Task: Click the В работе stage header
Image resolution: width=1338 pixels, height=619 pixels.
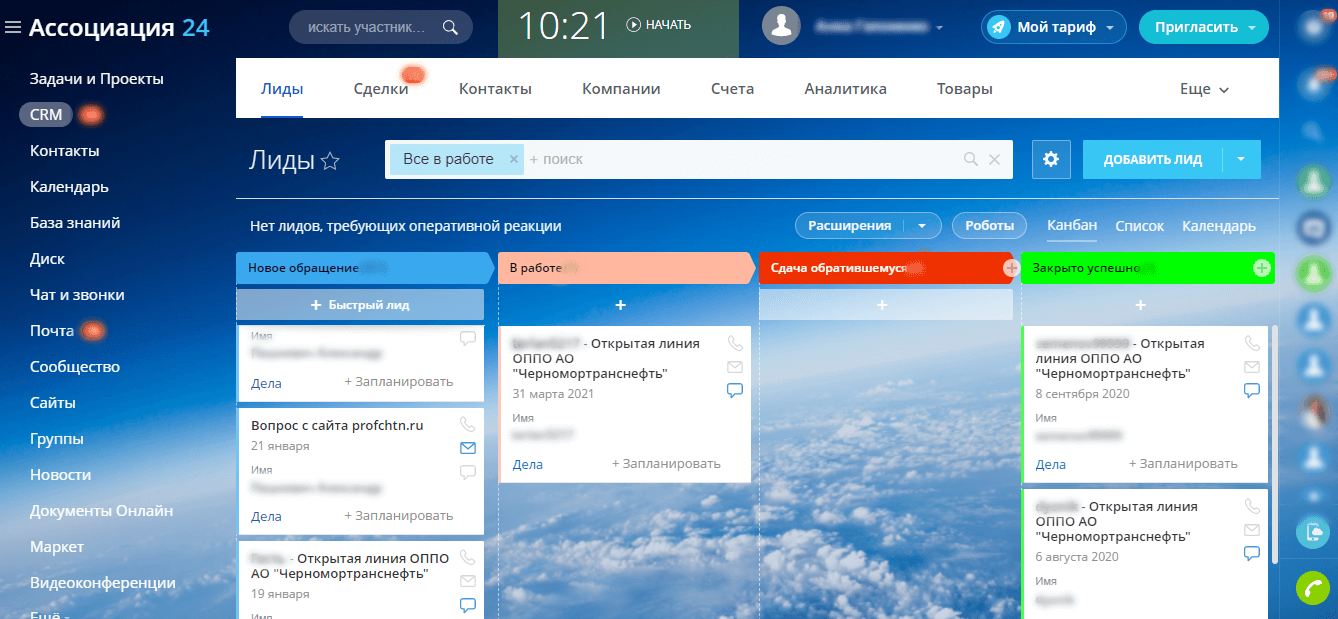Action: [626, 268]
